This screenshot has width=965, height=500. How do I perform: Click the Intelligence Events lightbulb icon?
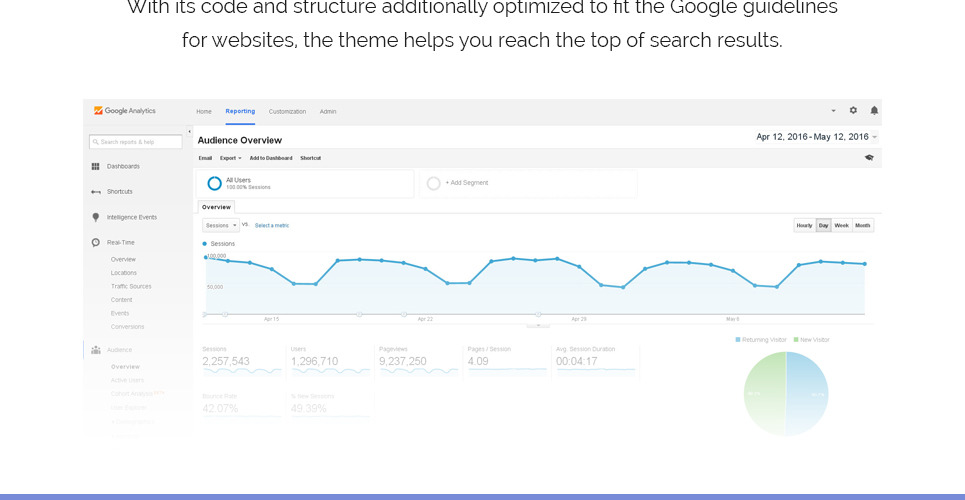[96, 217]
